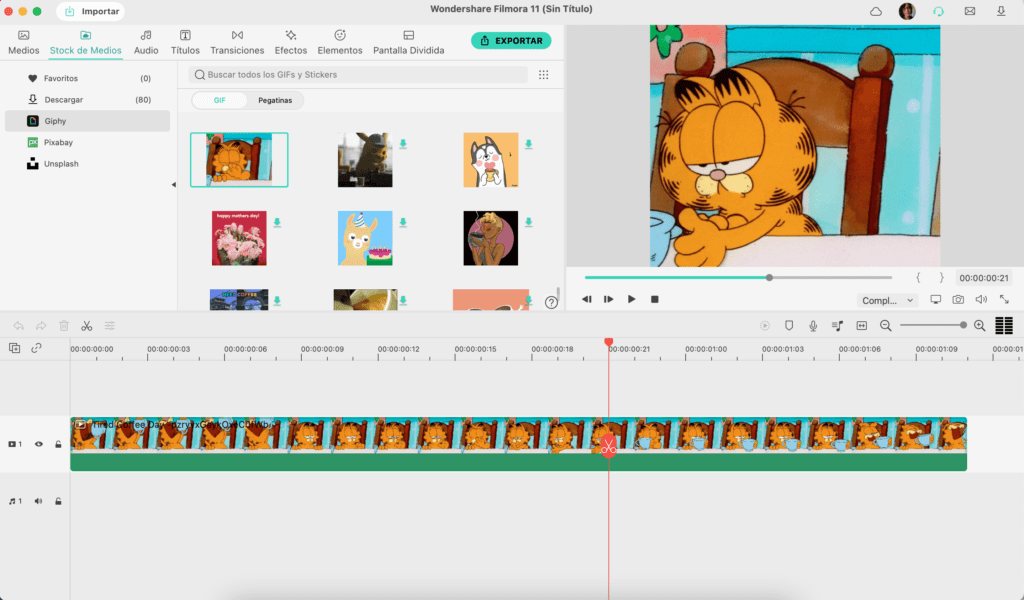Redo the last timeline action
The width and height of the screenshot is (1024, 600).
point(41,326)
